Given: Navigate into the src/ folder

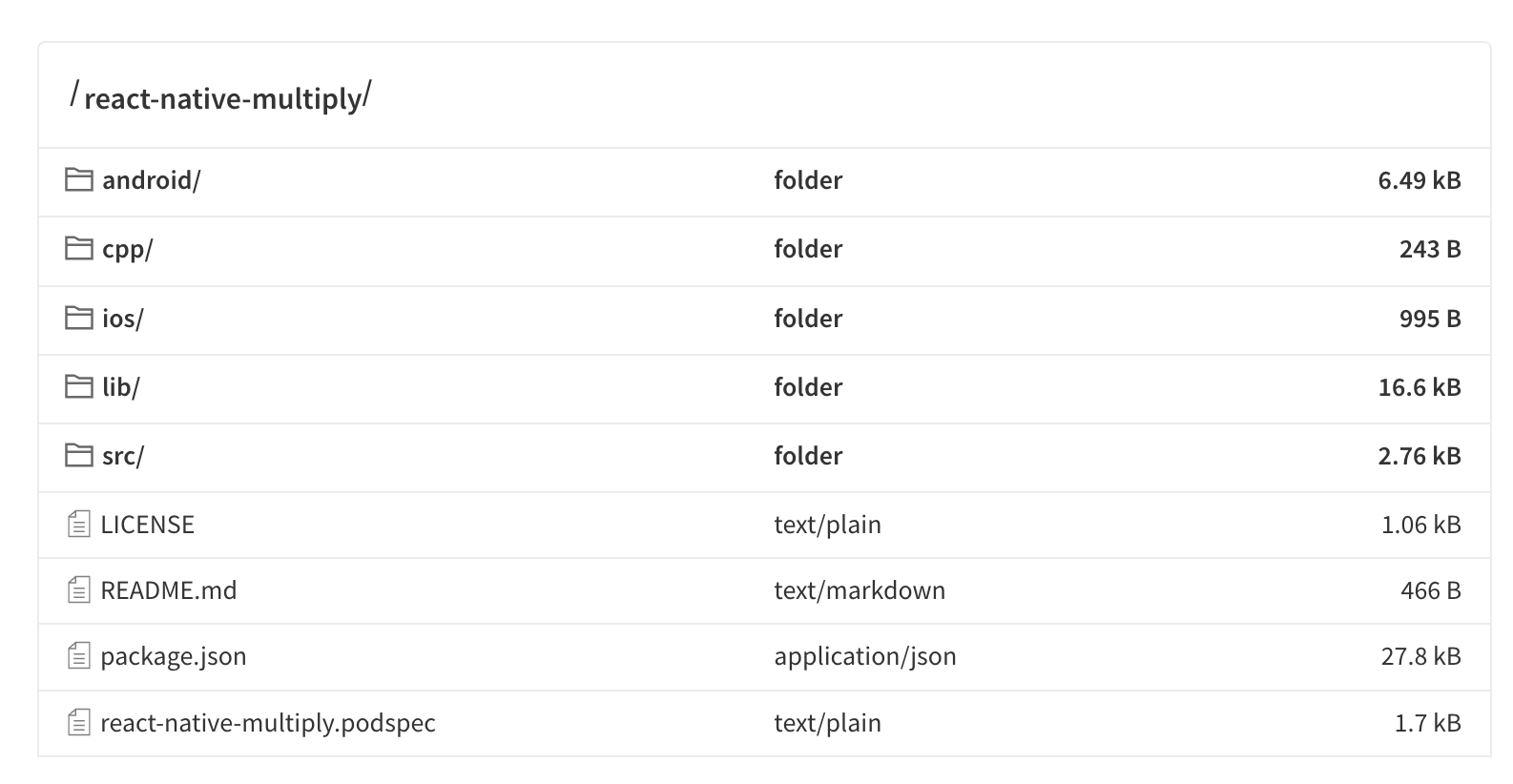Looking at the screenshot, I should point(123,456).
